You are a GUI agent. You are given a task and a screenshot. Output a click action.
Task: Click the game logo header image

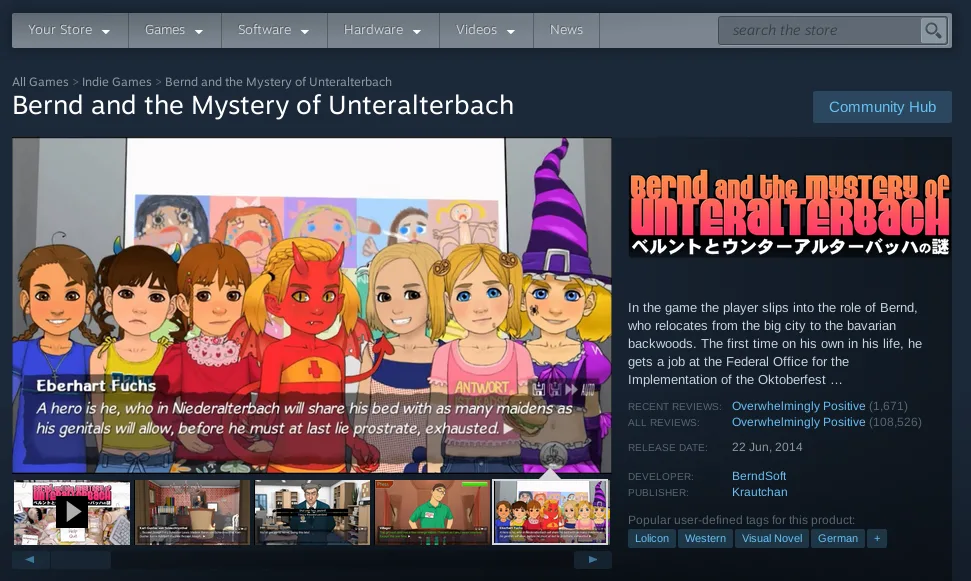point(790,214)
